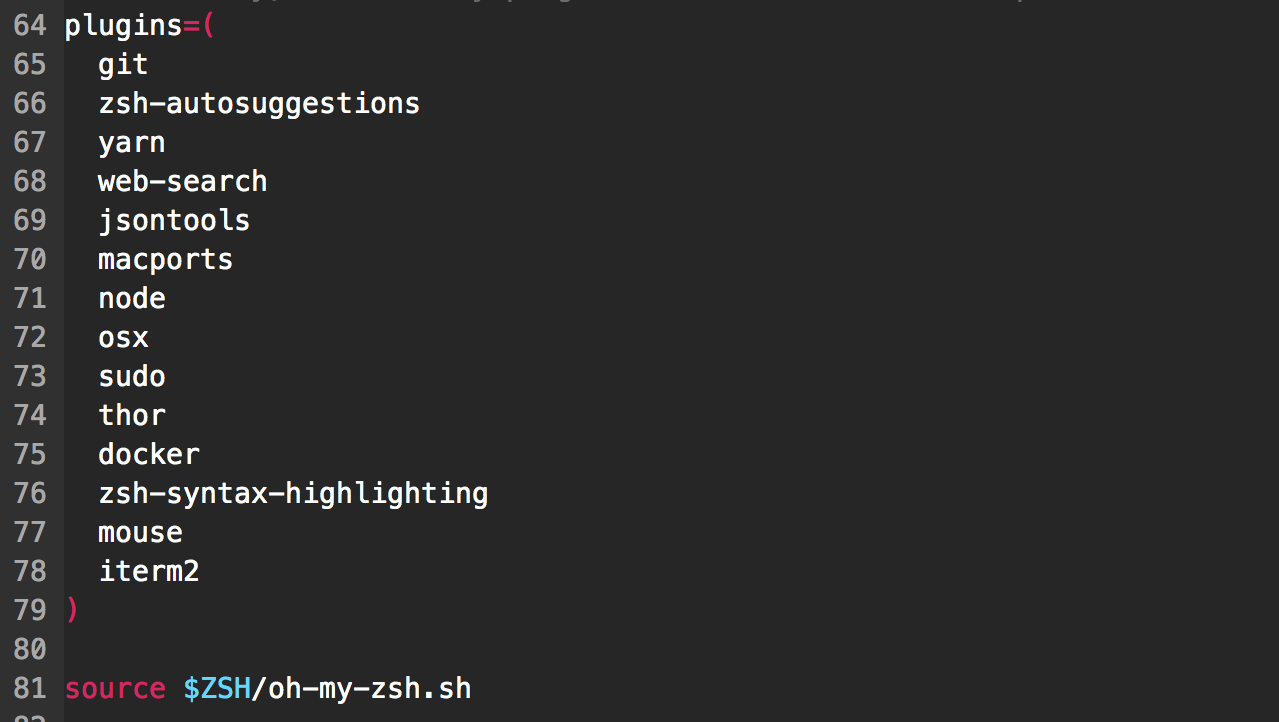Click the "docker" plugin name
This screenshot has height=722, width=1279.
(x=148, y=455)
